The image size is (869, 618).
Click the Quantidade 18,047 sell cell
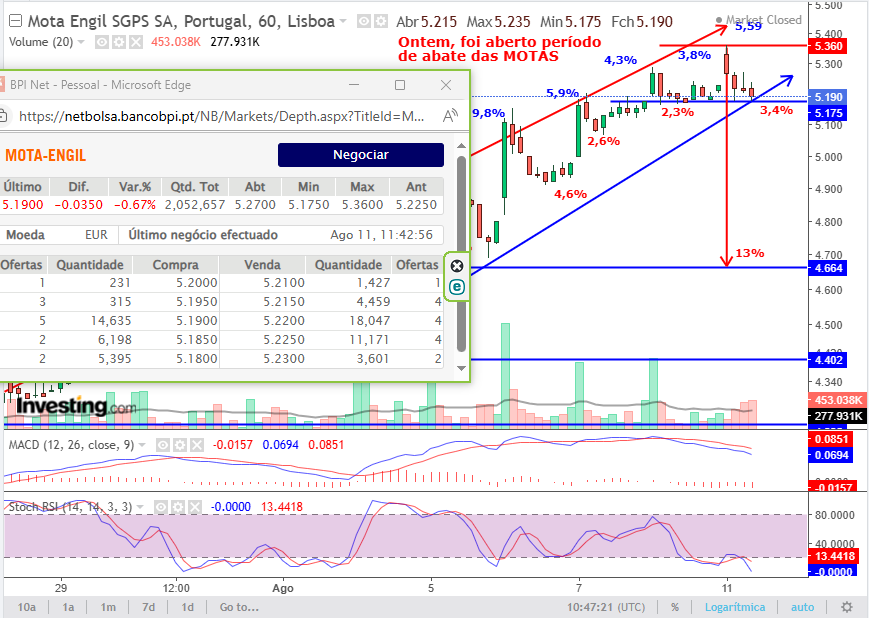(370, 321)
